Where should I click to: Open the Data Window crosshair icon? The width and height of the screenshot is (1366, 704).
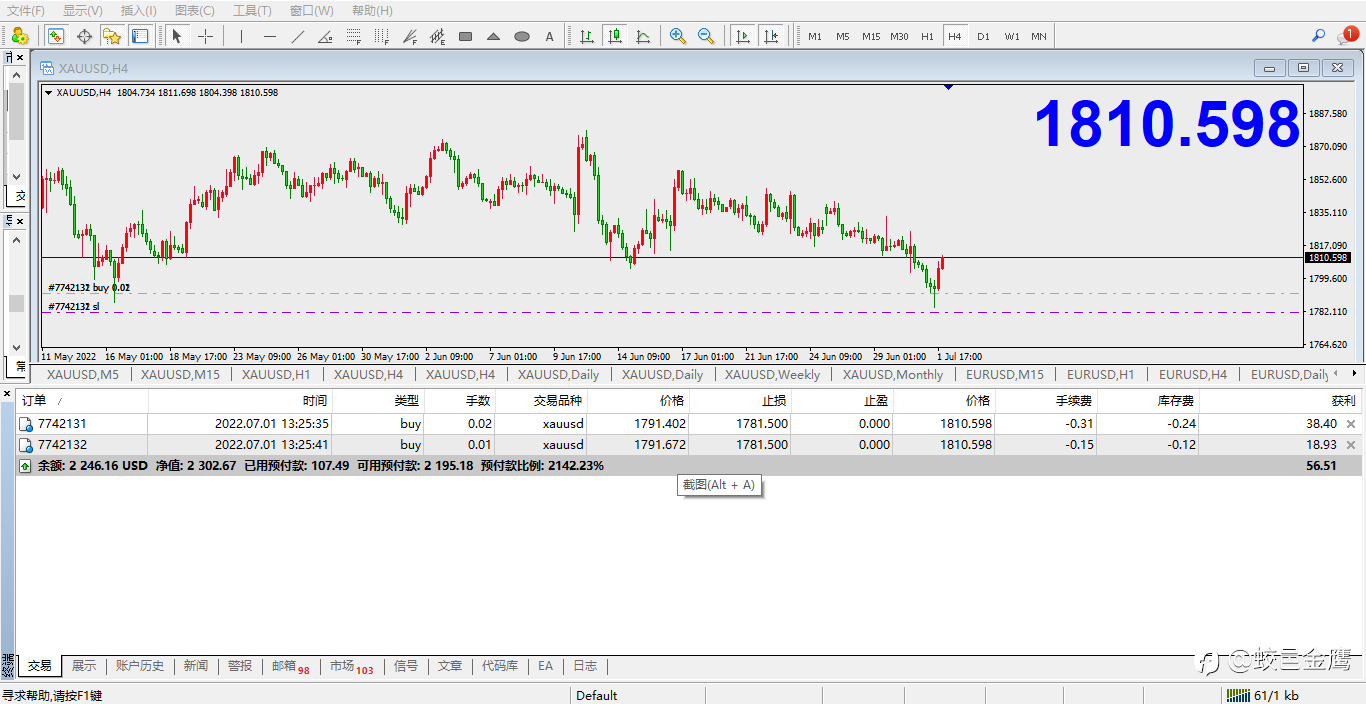coord(84,36)
